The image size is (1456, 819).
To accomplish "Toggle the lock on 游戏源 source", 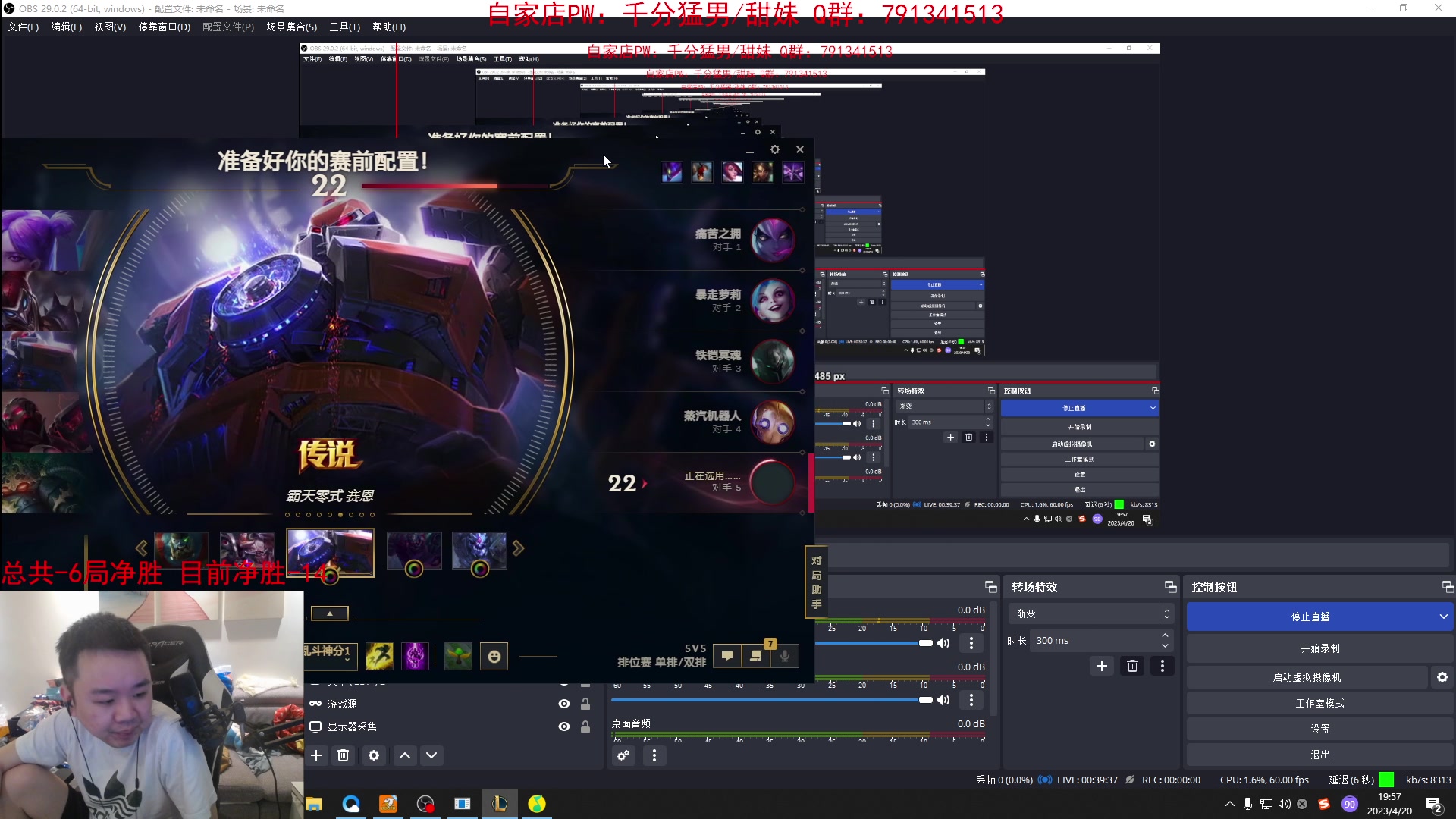I will point(585,704).
